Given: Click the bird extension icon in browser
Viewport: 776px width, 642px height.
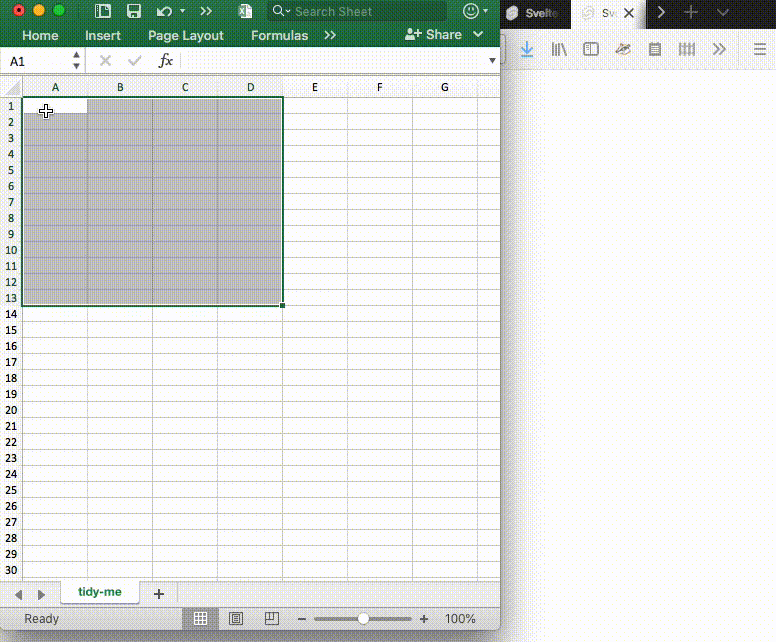Looking at the screenshot, I should point(623,49).
